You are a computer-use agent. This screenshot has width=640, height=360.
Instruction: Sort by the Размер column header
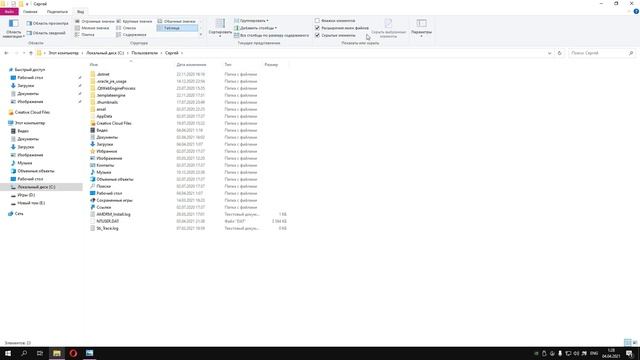271,64
